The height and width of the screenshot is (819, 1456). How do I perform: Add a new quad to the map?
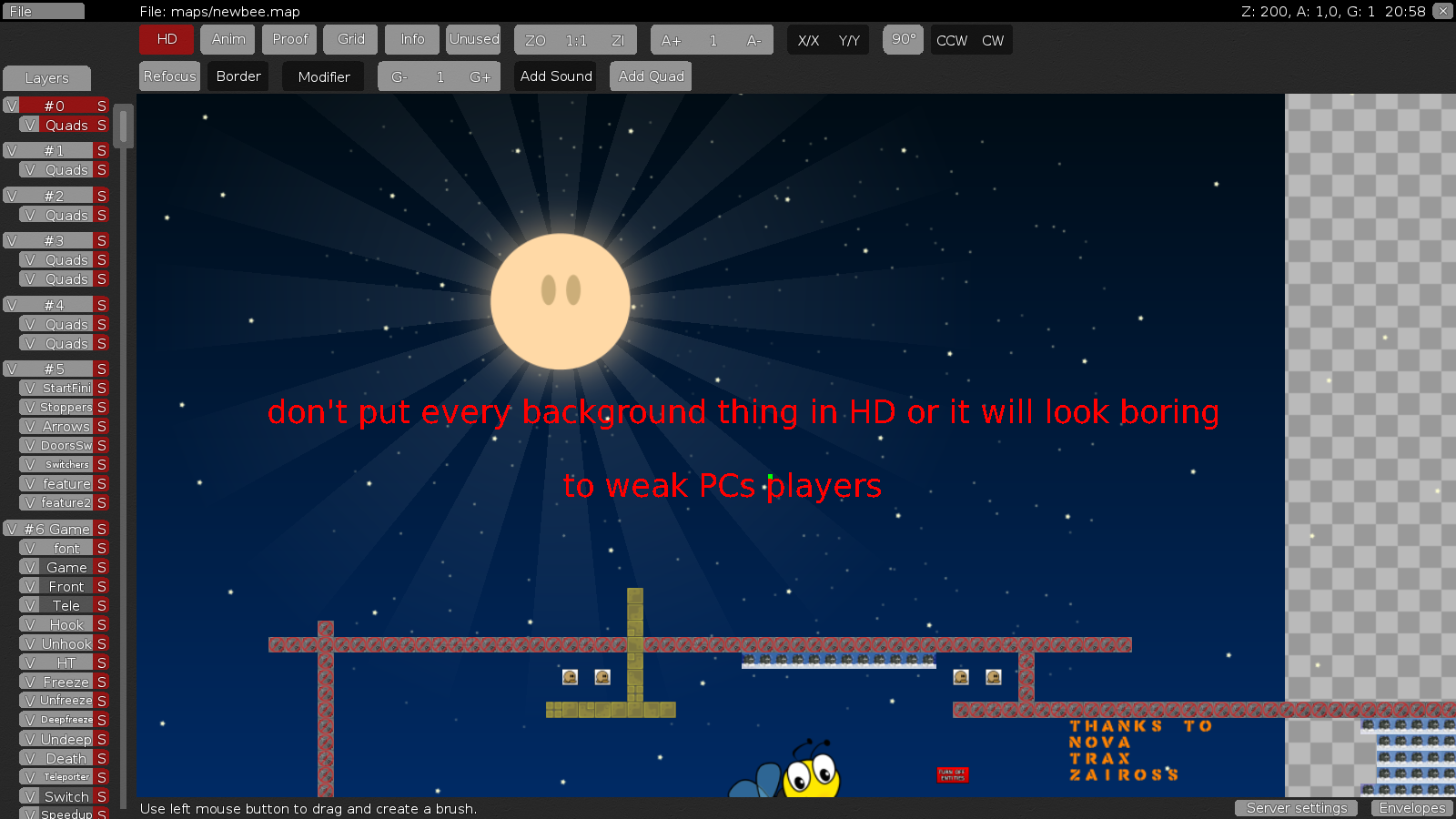coord(650,76)
